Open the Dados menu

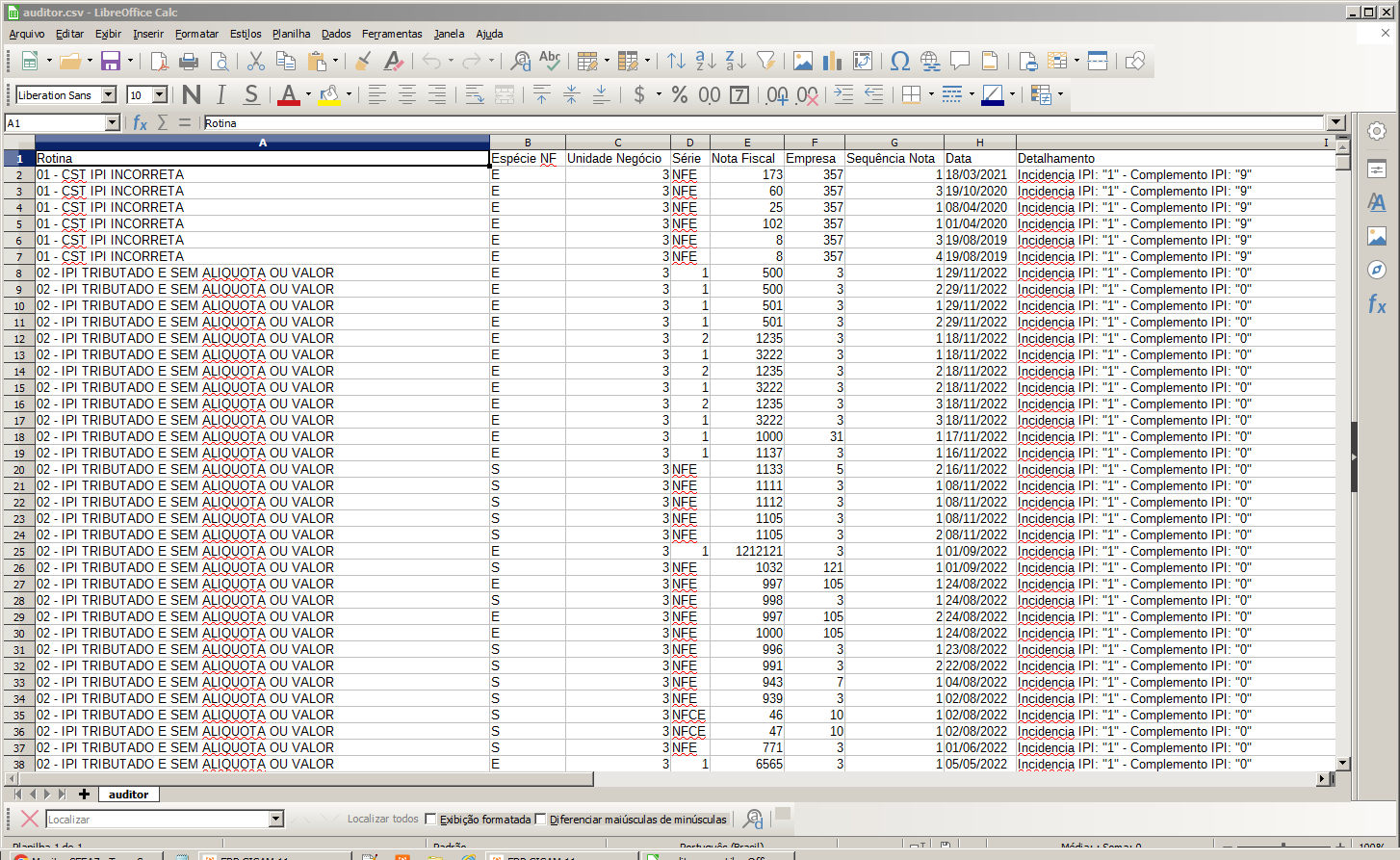(x=336, y=34)
